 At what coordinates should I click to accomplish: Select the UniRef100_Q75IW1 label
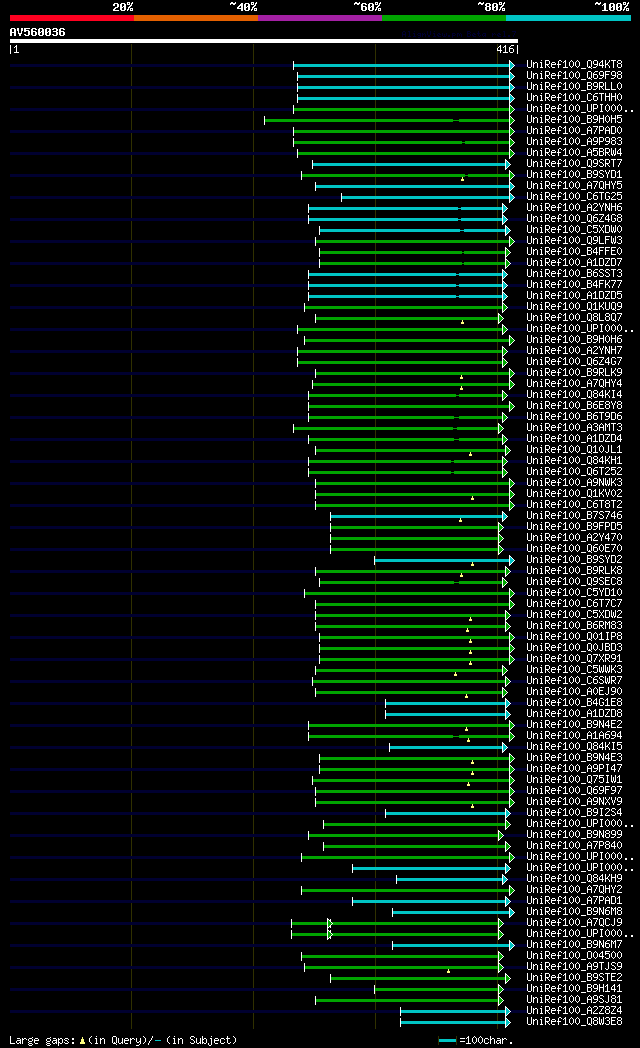click(x=574, y=780)
